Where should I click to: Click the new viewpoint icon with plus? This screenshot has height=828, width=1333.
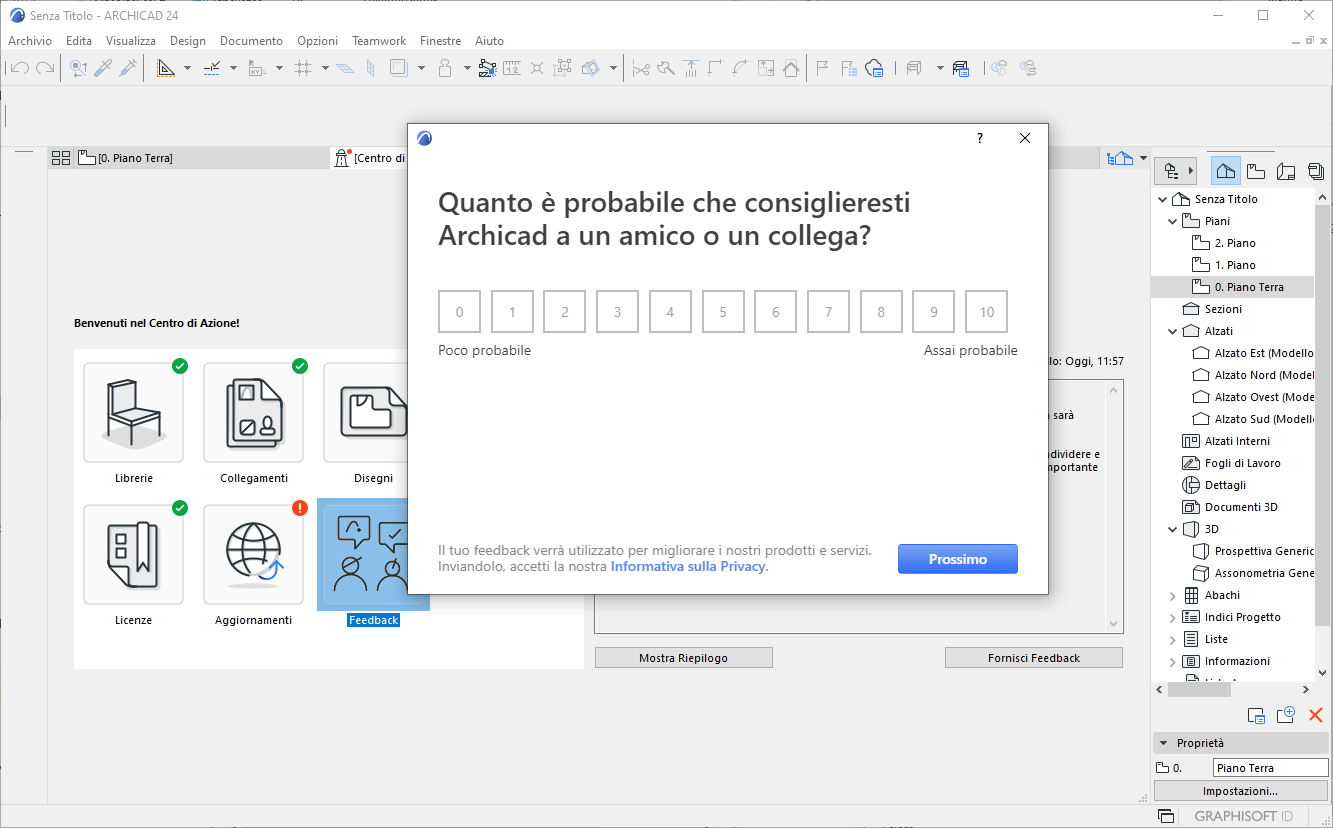1286,715
